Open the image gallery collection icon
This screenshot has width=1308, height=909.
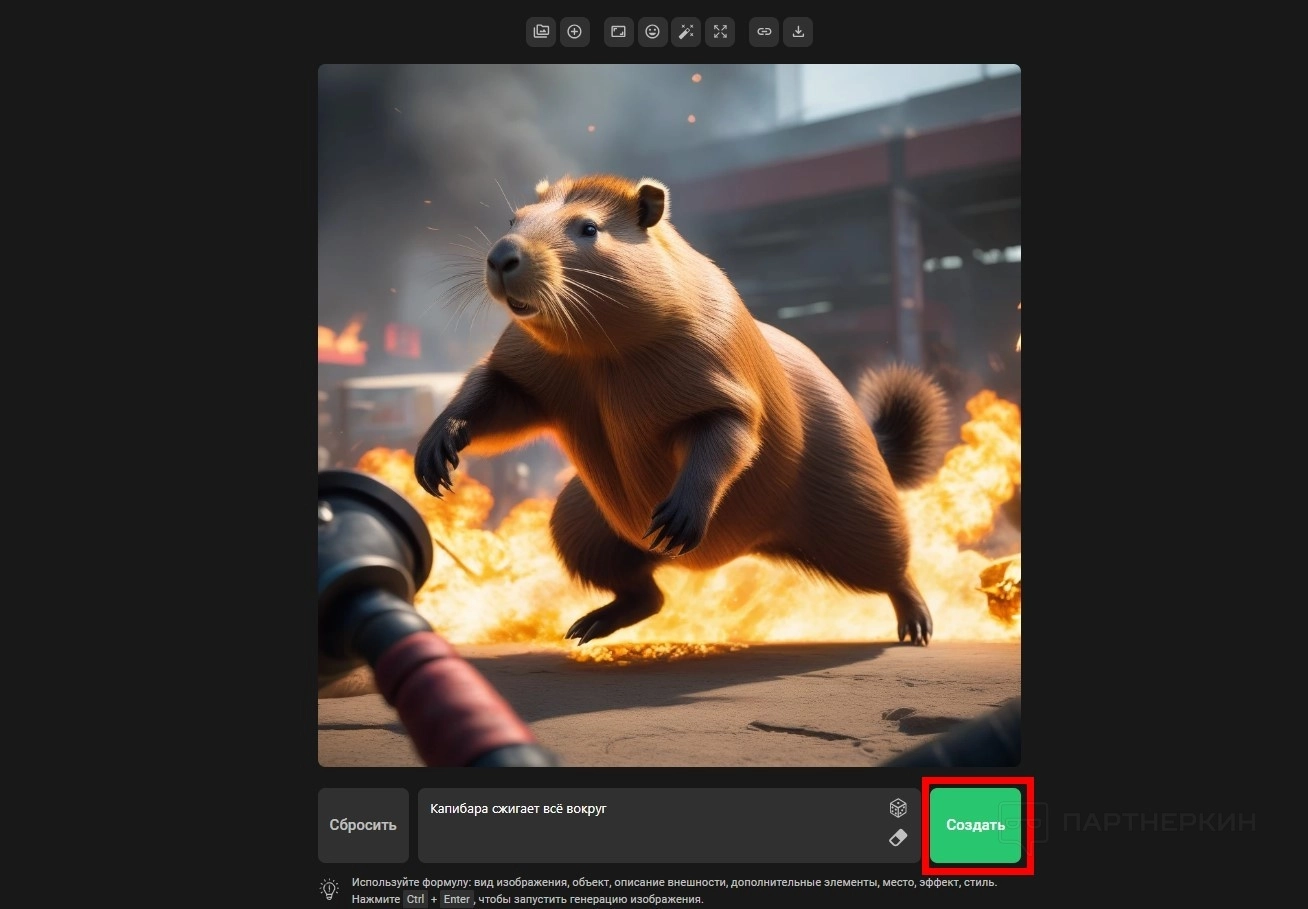coord(541,32)
